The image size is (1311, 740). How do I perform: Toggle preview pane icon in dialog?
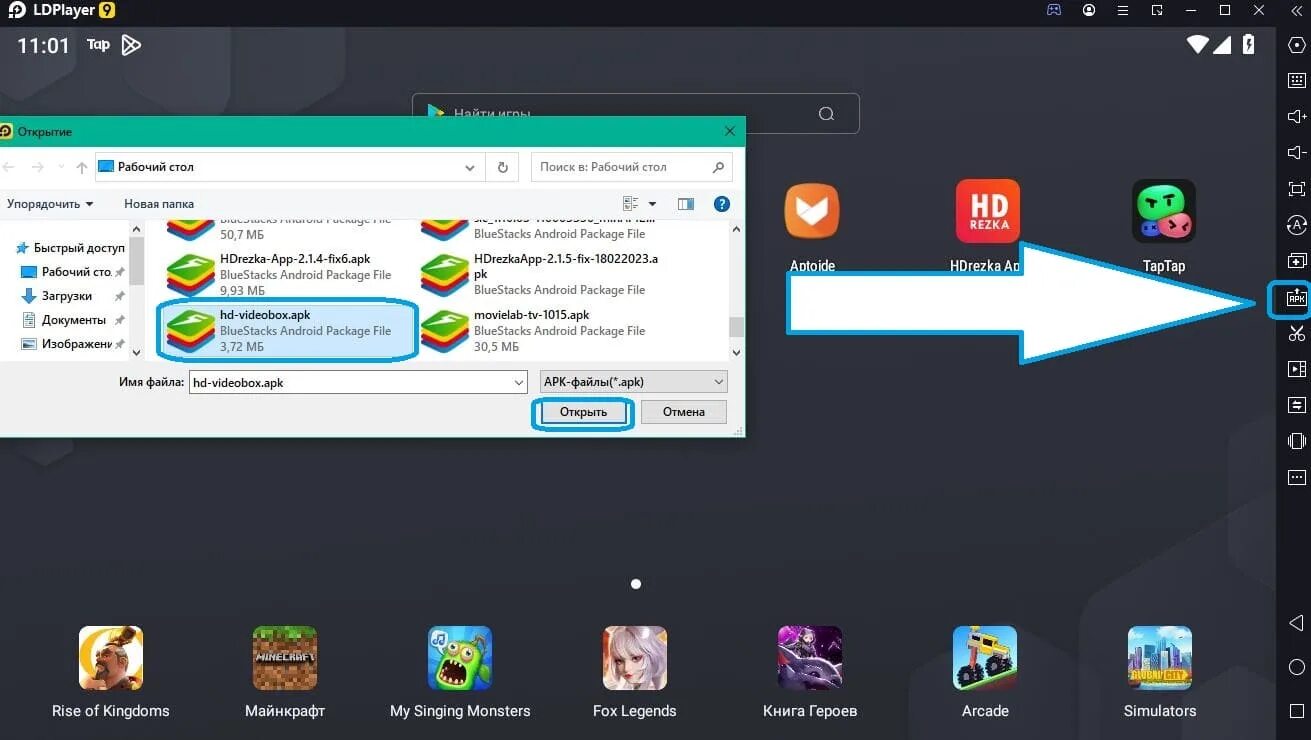pyautogui.click(x=685, y=203)
